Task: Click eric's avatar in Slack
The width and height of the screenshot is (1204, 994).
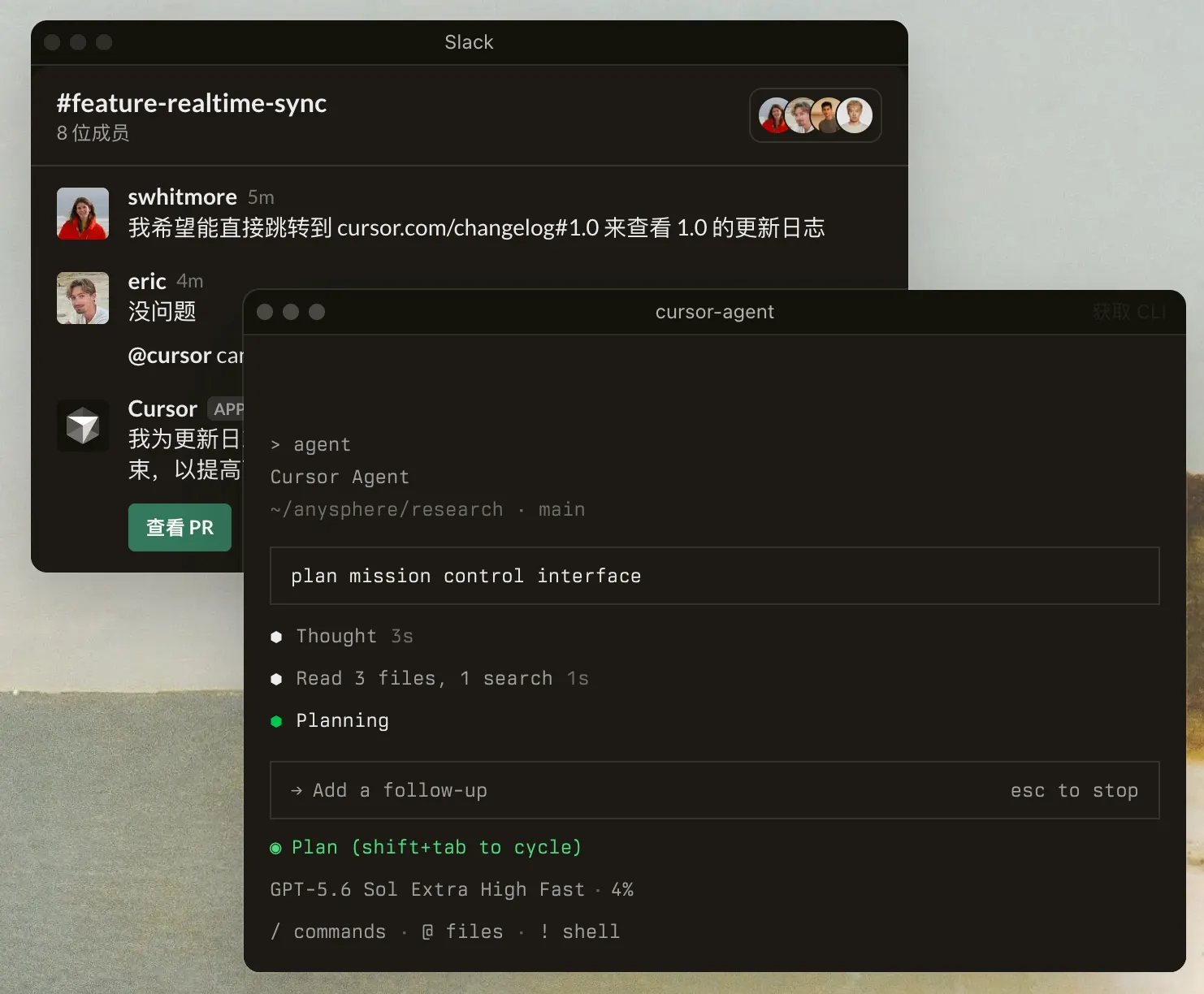Action: click(x=83, y=298)
